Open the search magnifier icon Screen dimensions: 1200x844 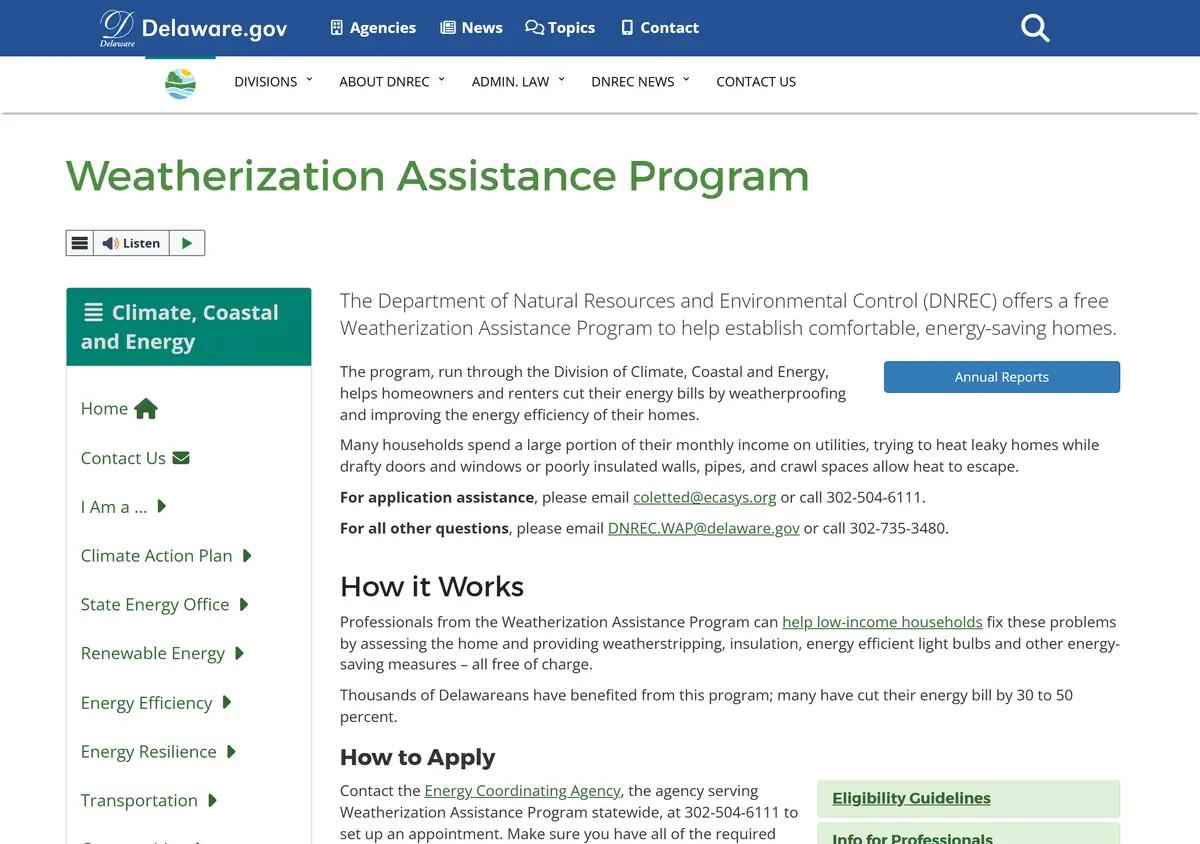coord(1035,28)
